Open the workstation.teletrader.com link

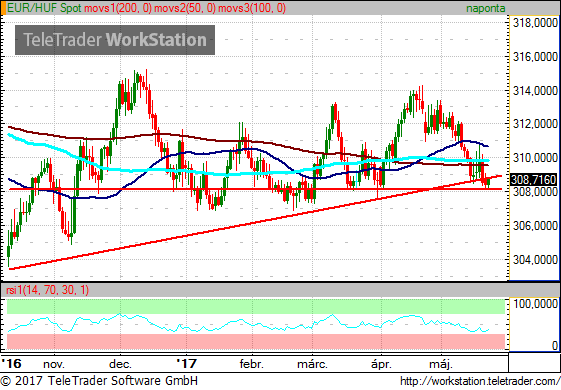480,381
